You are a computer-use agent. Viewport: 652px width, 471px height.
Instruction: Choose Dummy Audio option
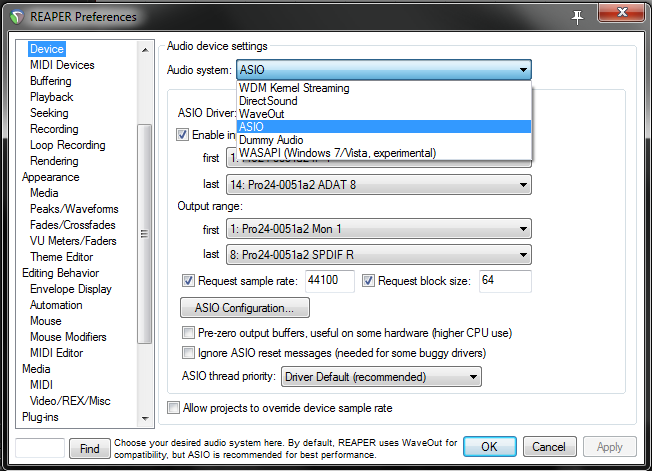tap(384, 140)
